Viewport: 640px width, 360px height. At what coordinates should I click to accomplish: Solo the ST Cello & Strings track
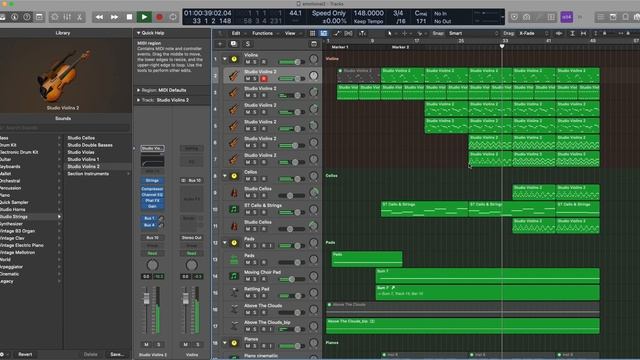[255, 212]
